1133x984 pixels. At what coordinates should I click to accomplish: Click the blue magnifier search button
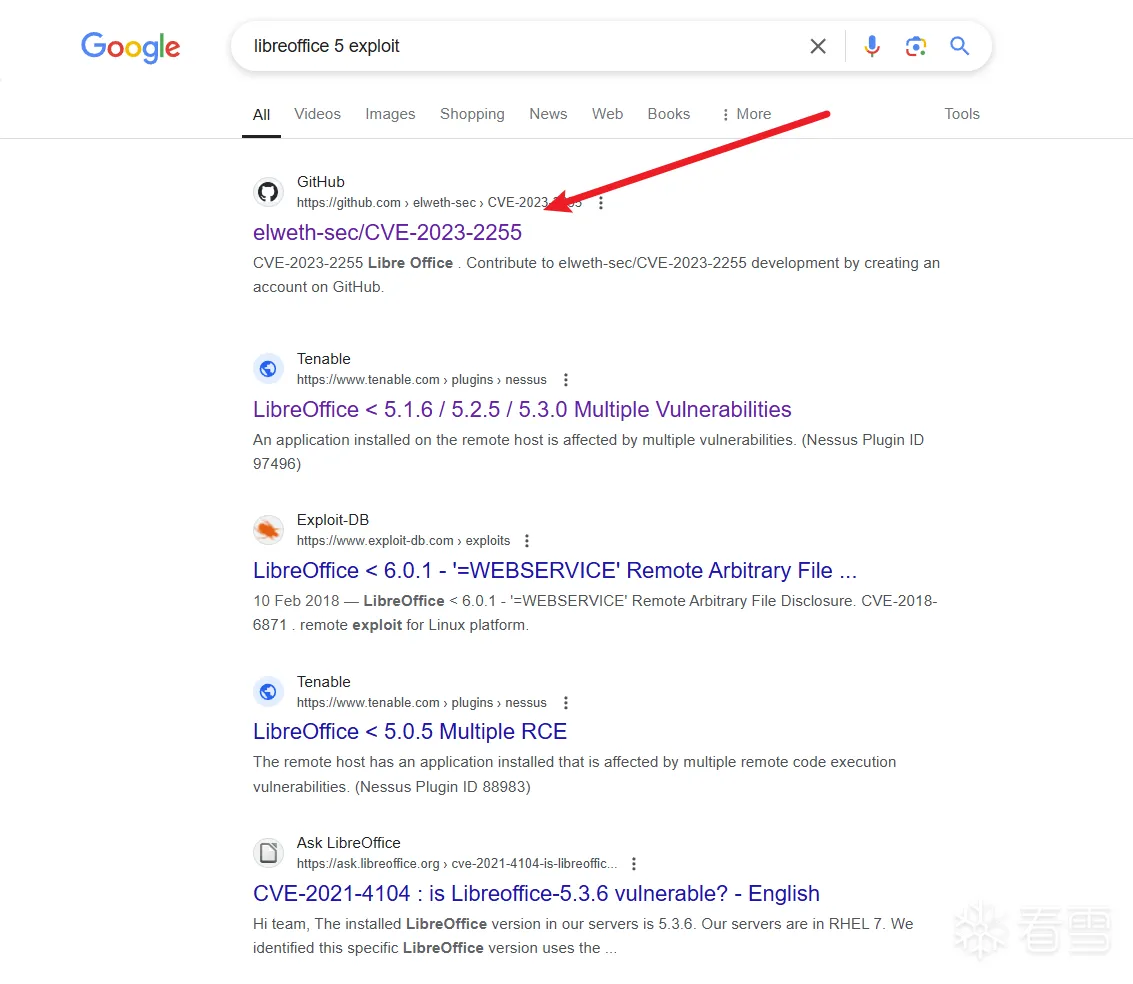[960, 46]
